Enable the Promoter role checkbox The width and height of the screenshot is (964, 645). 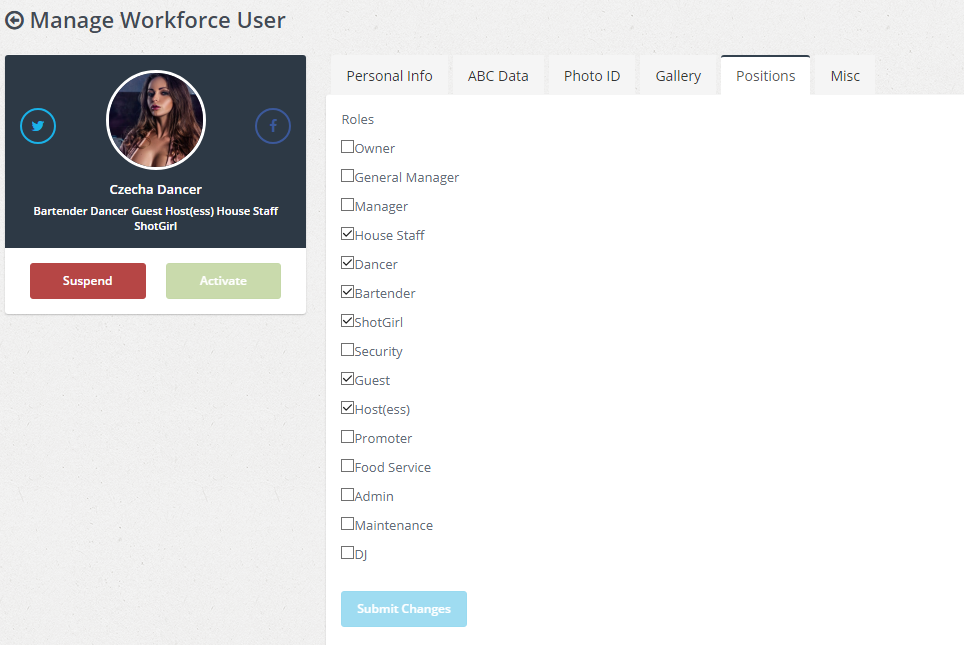[347, 437]
